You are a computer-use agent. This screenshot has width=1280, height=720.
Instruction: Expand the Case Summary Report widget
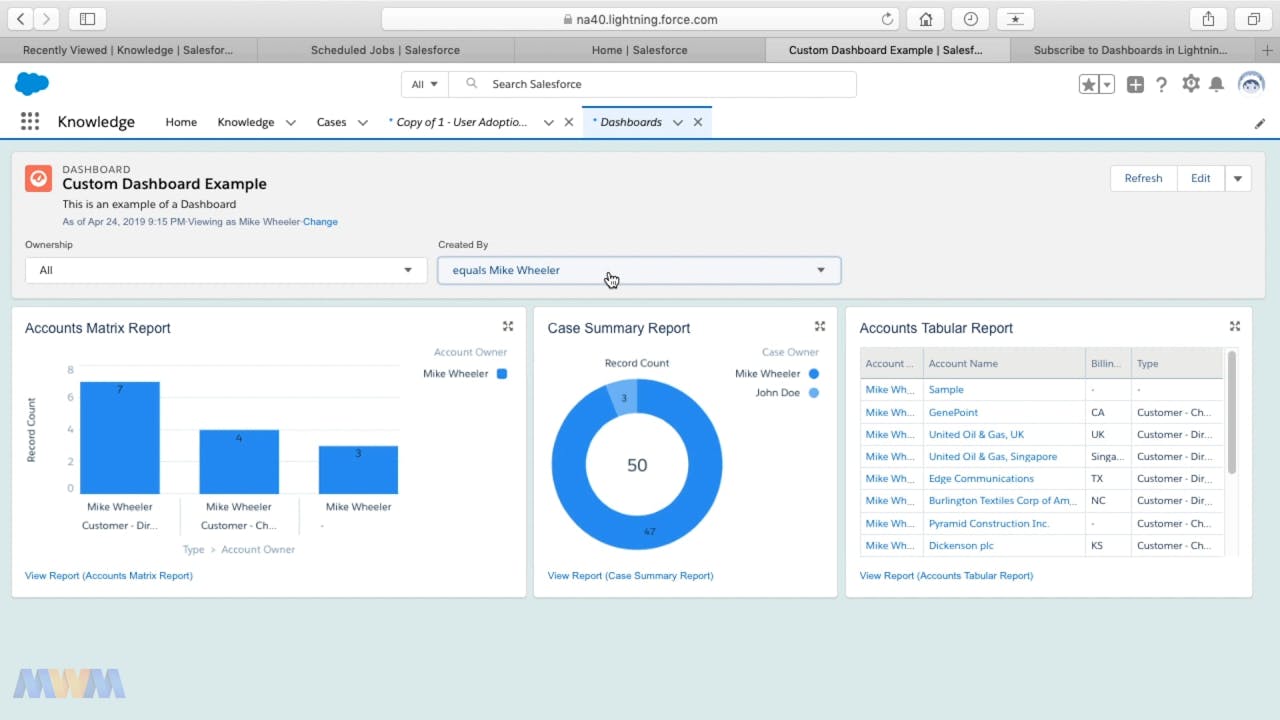[x=819, y=325]
